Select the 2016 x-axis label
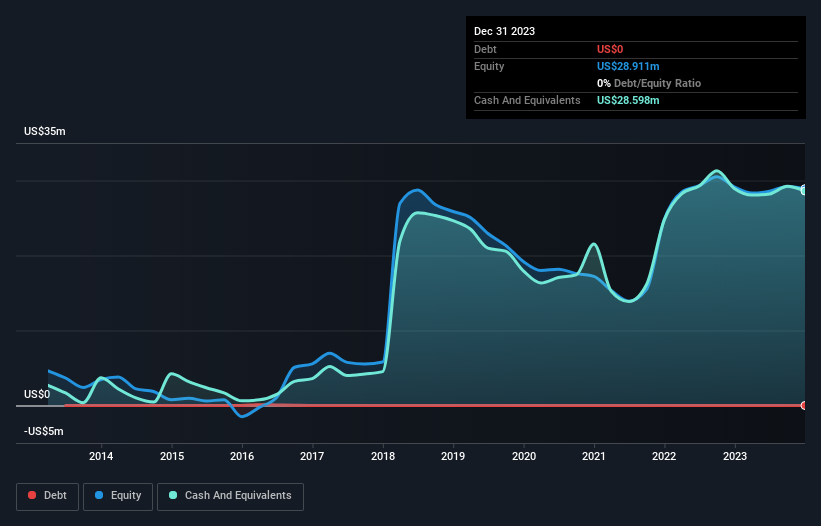 tap(242, 456)
